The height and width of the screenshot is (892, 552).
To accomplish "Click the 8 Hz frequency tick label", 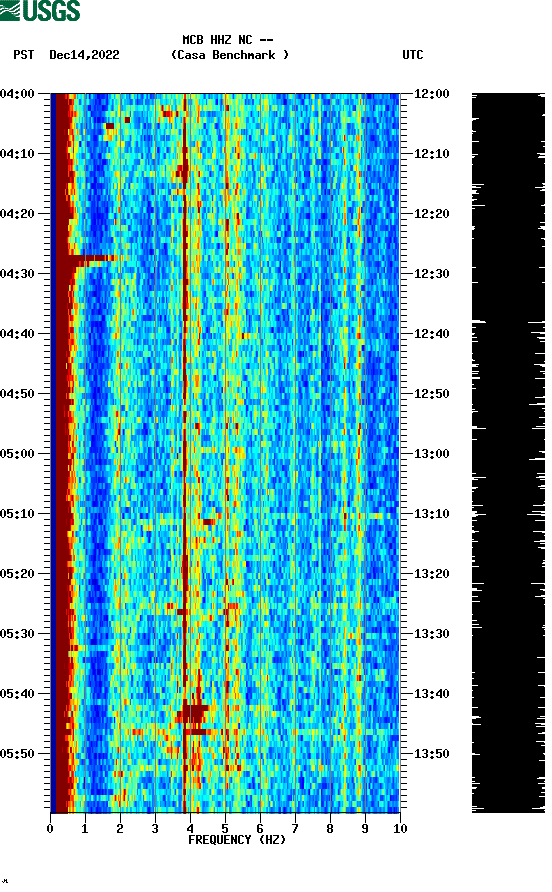I will point(330,829).
